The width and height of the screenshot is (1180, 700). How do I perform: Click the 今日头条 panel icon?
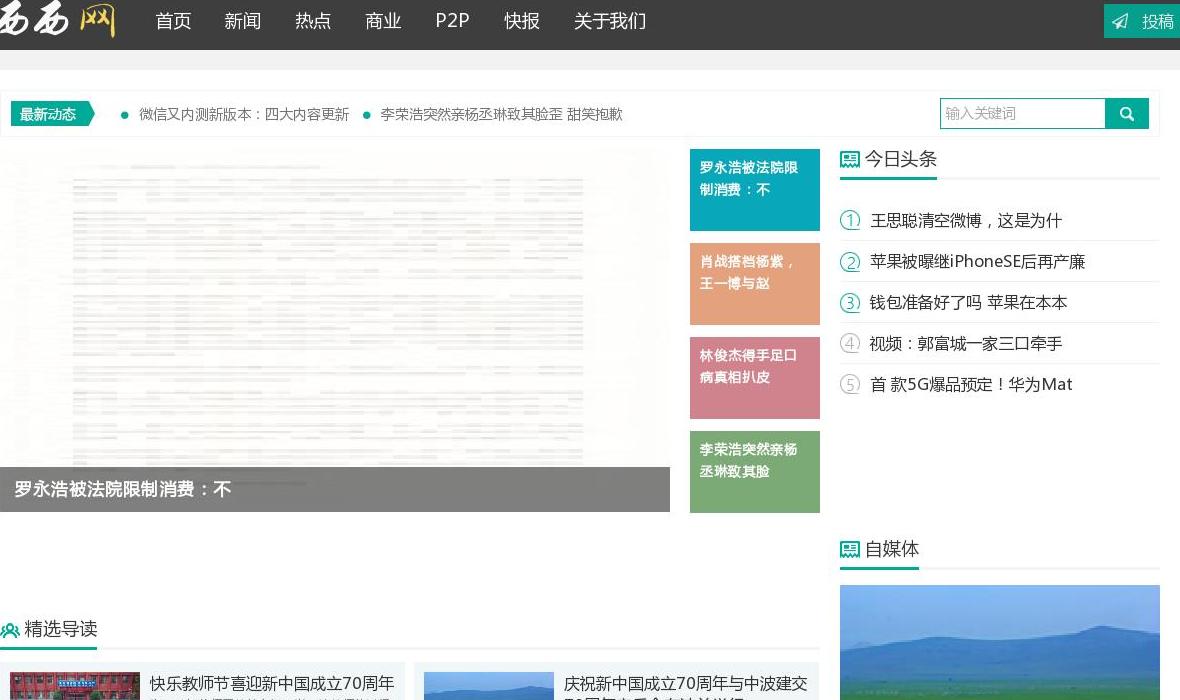click(x=850, y=158)
